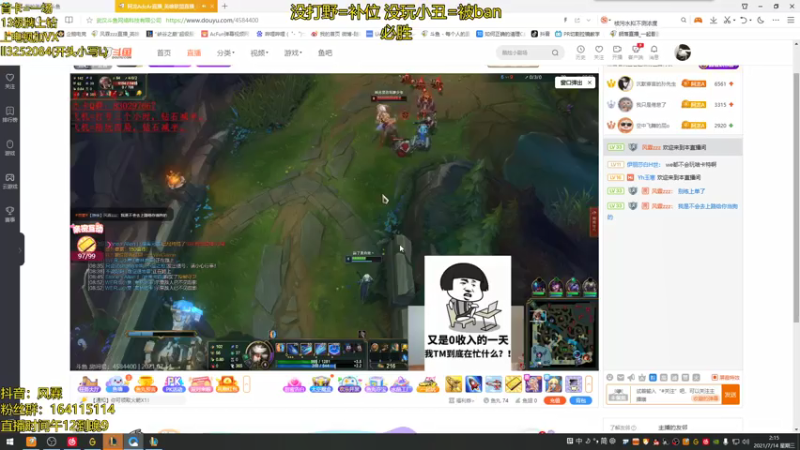Click the megaphone icon in chat toolbar
The width and height of the screenshot is (800, 450).
(x=631, y=378)
